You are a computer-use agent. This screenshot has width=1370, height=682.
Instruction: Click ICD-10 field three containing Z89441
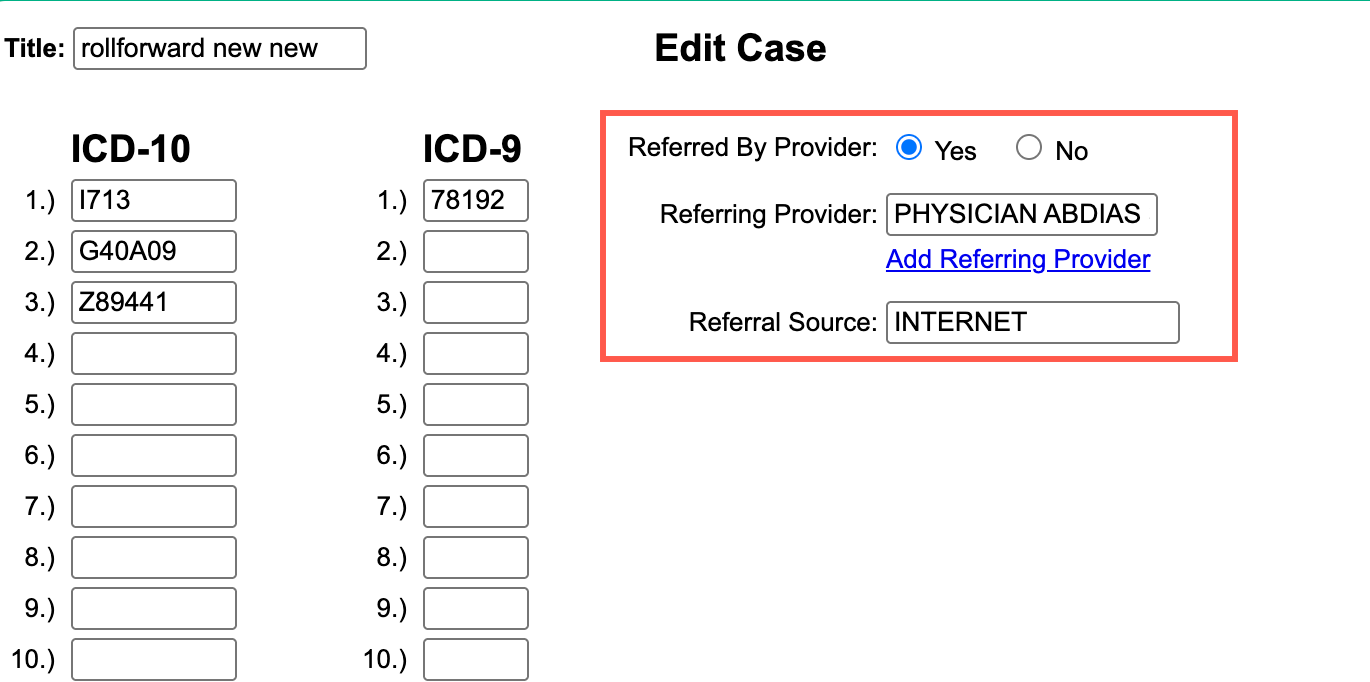[x=153, y=302]
